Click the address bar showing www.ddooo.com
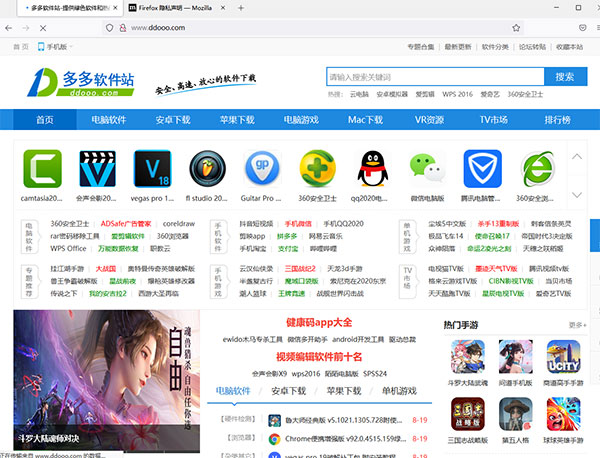The width and height of the screenshot is (600, 458). 314,28
